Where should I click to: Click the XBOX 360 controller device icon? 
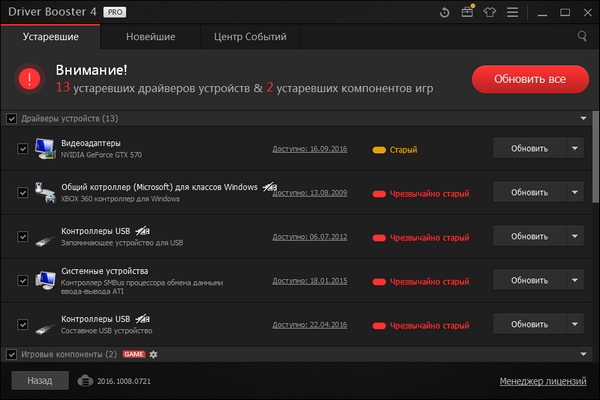[x=45, y=193]
